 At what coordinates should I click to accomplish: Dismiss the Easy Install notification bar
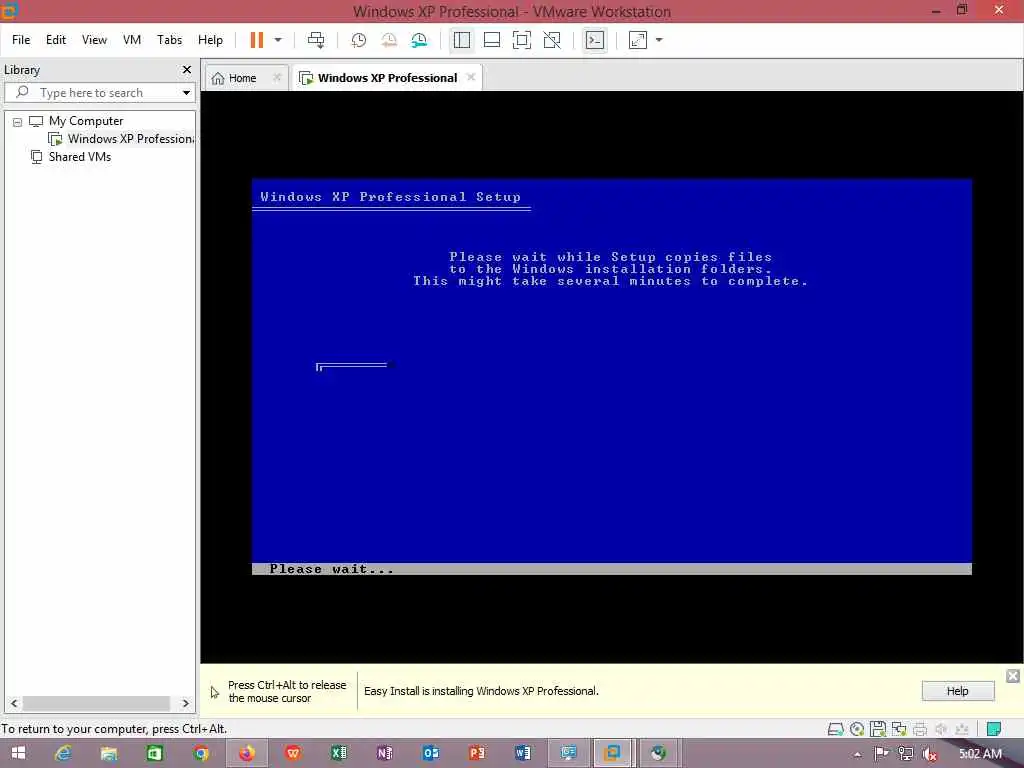pos(1013,676)
